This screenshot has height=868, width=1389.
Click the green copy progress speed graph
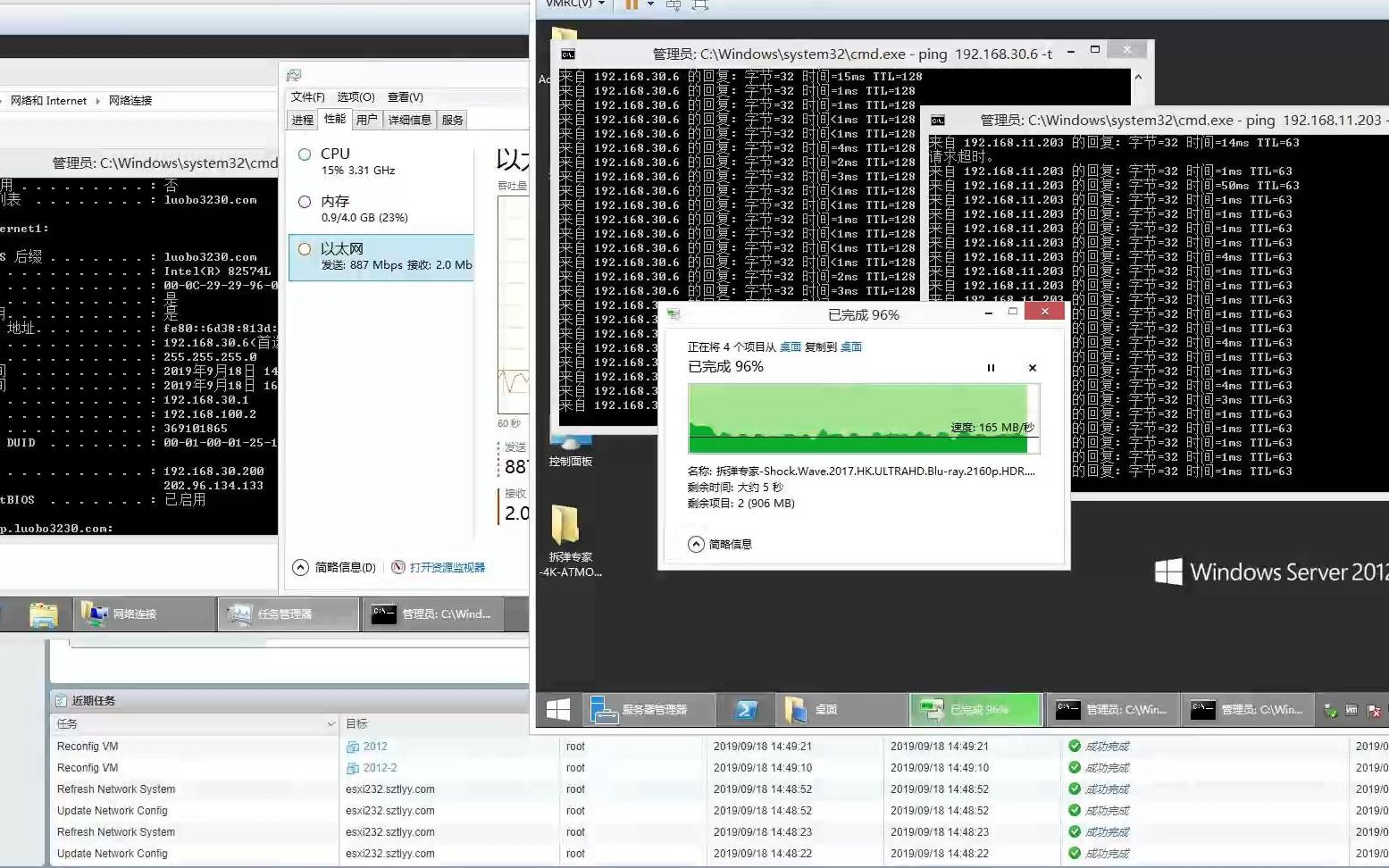[864, 419]
